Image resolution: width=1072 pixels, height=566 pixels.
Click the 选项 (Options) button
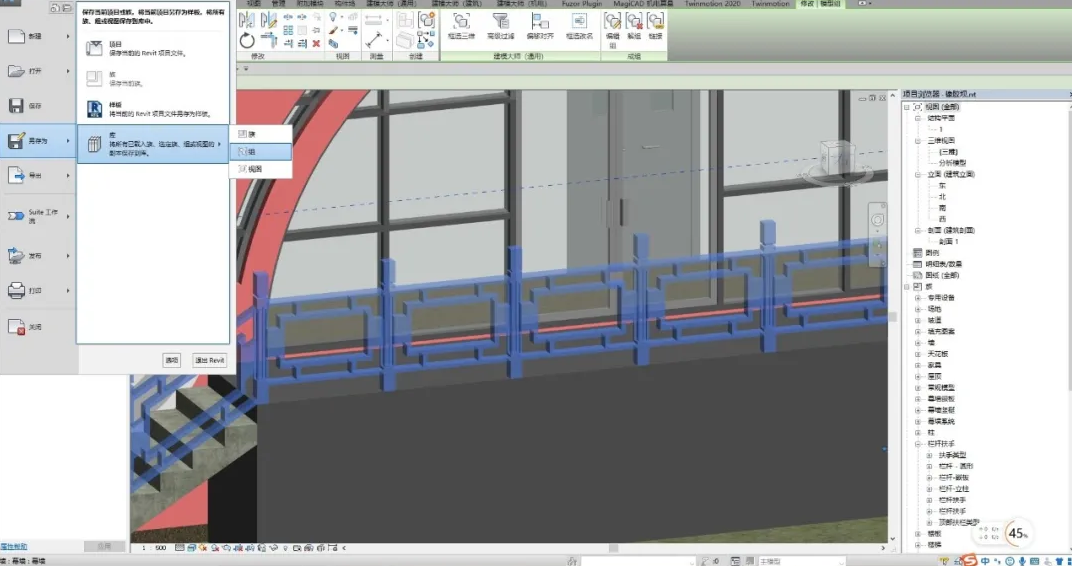pyautogui.click(x=171, y=360)
